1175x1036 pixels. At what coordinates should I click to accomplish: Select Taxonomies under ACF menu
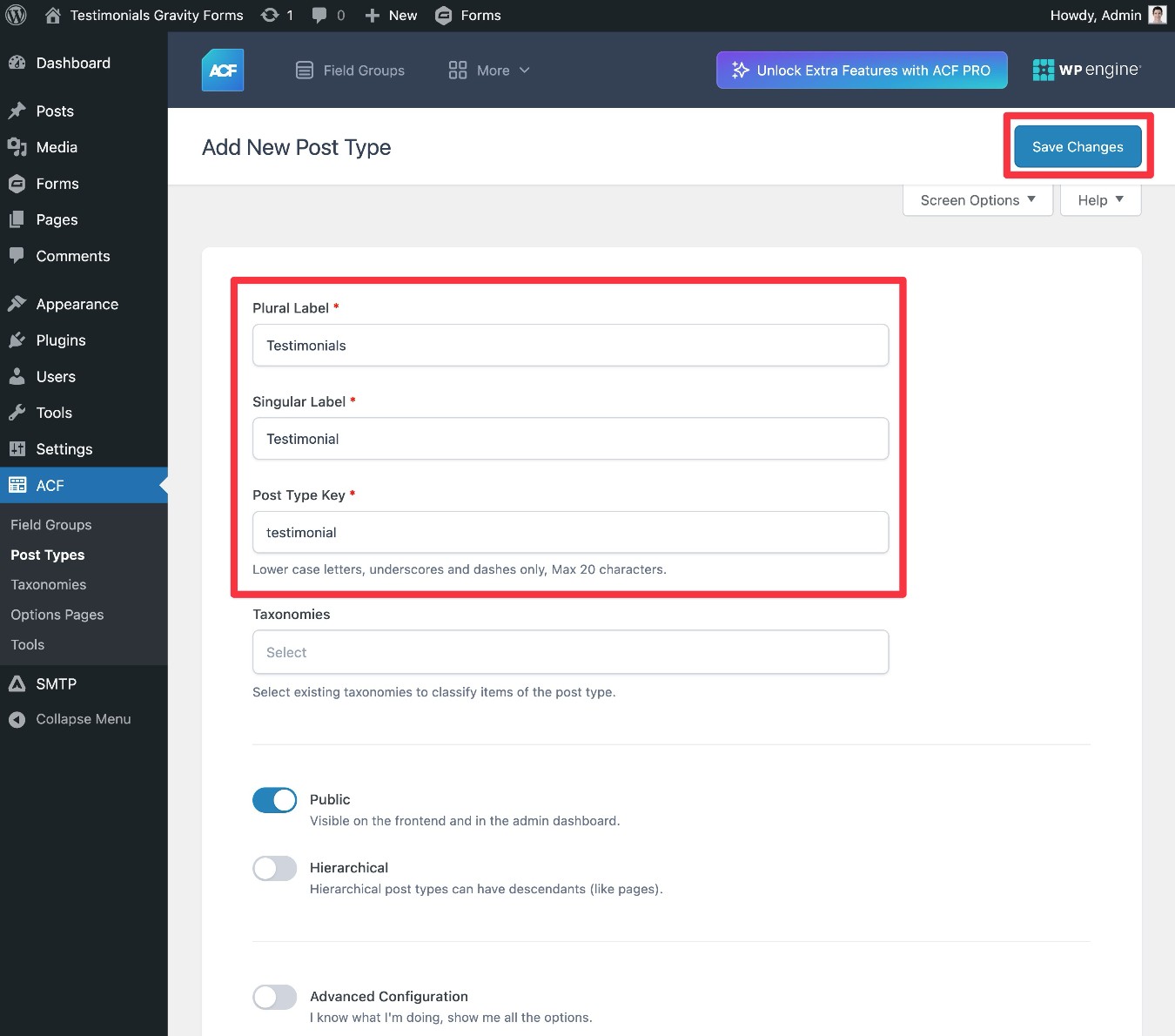(48, 584)
